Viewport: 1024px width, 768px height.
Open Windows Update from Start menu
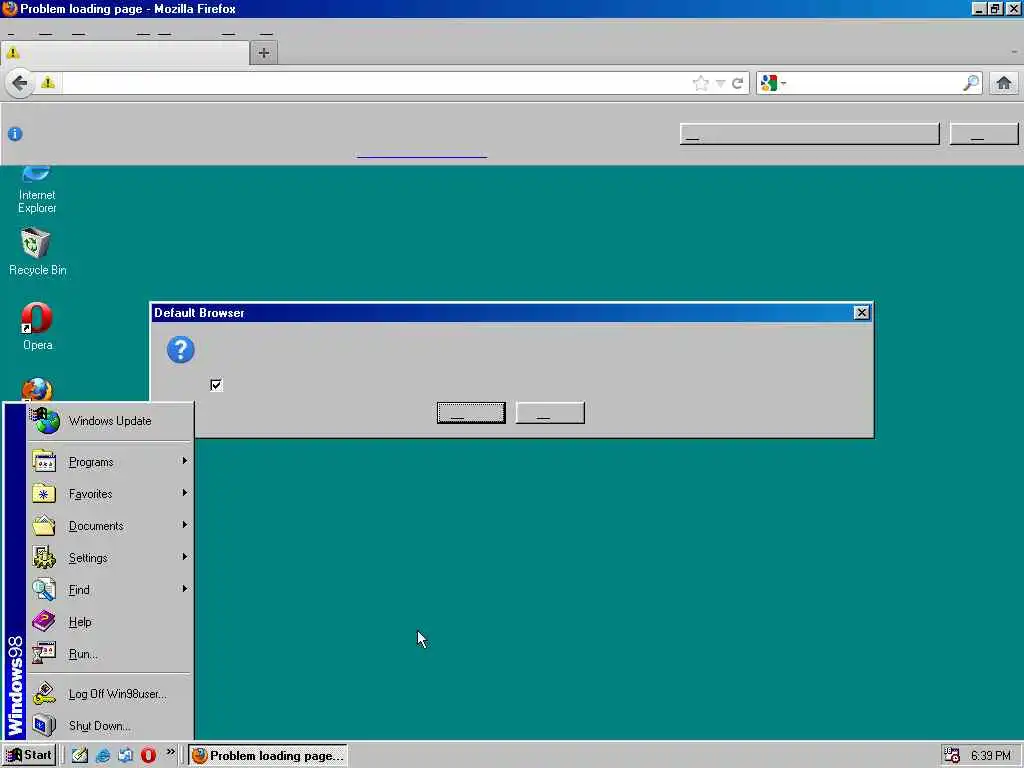click(110, 421)
